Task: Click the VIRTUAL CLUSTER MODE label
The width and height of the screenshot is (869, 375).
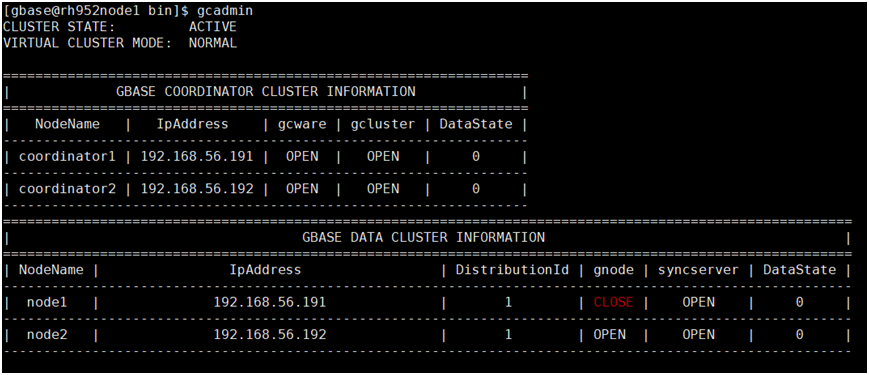Action: 88,43
